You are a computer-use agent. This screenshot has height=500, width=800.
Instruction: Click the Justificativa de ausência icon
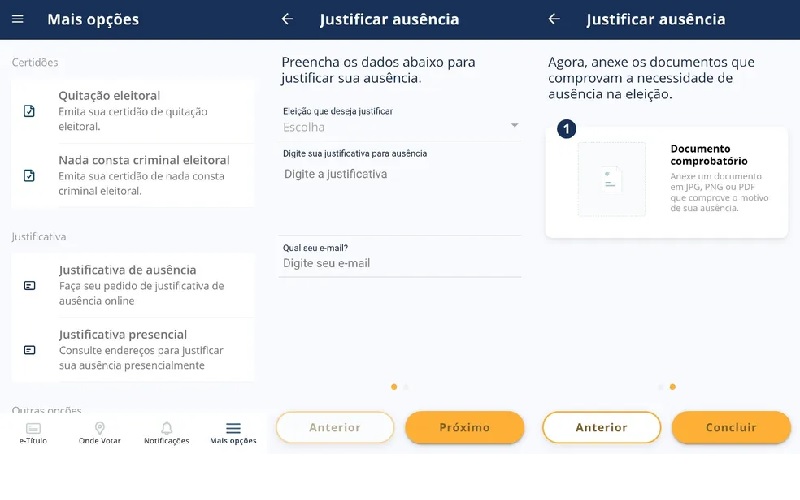coord(30,285)
